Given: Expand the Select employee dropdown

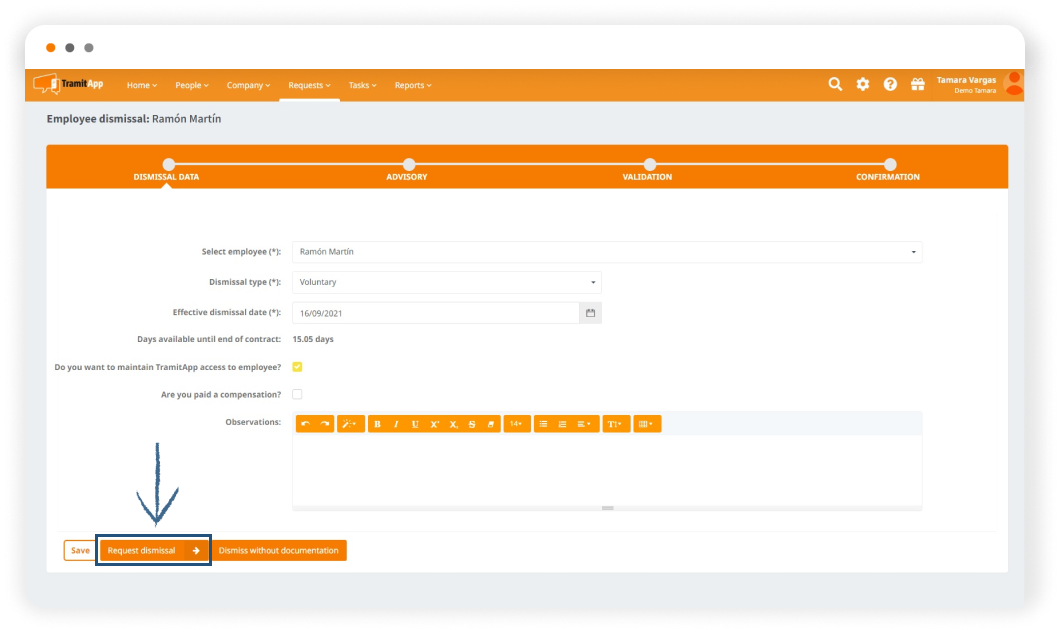Looking at the screenshot, I should [x=607, y=252].
